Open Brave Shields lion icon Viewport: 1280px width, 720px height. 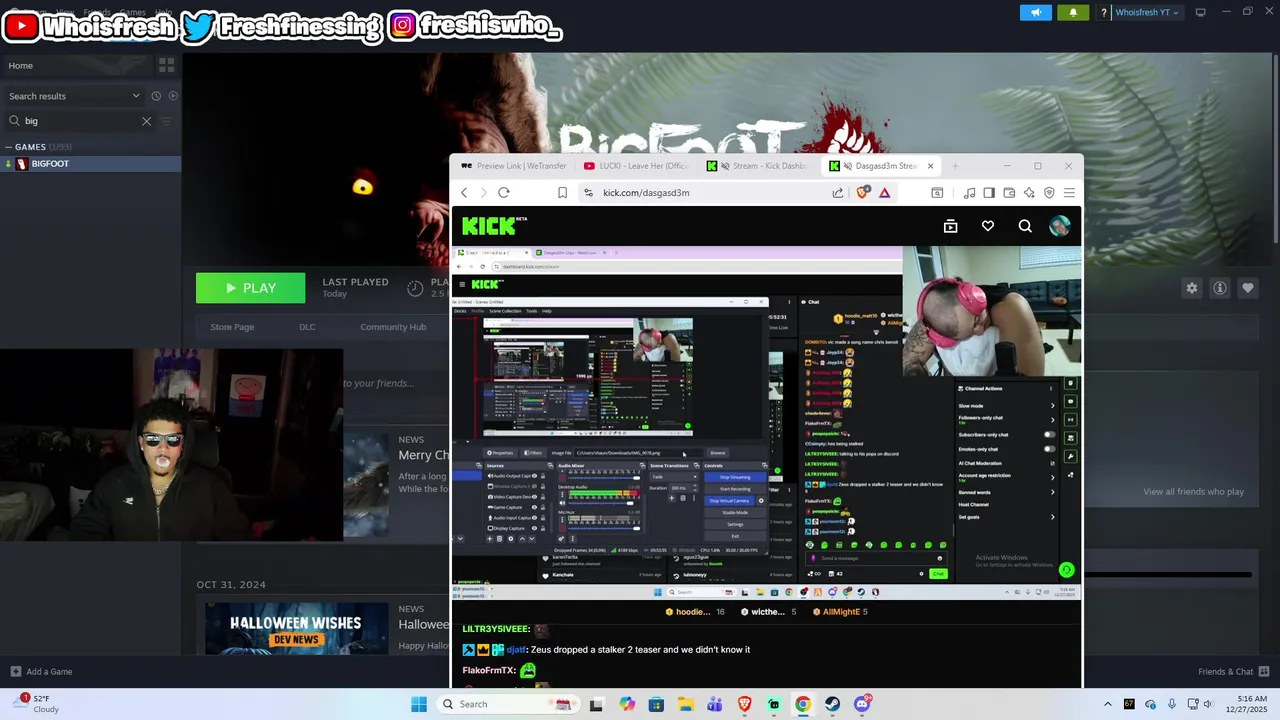[x=864, y=193]
